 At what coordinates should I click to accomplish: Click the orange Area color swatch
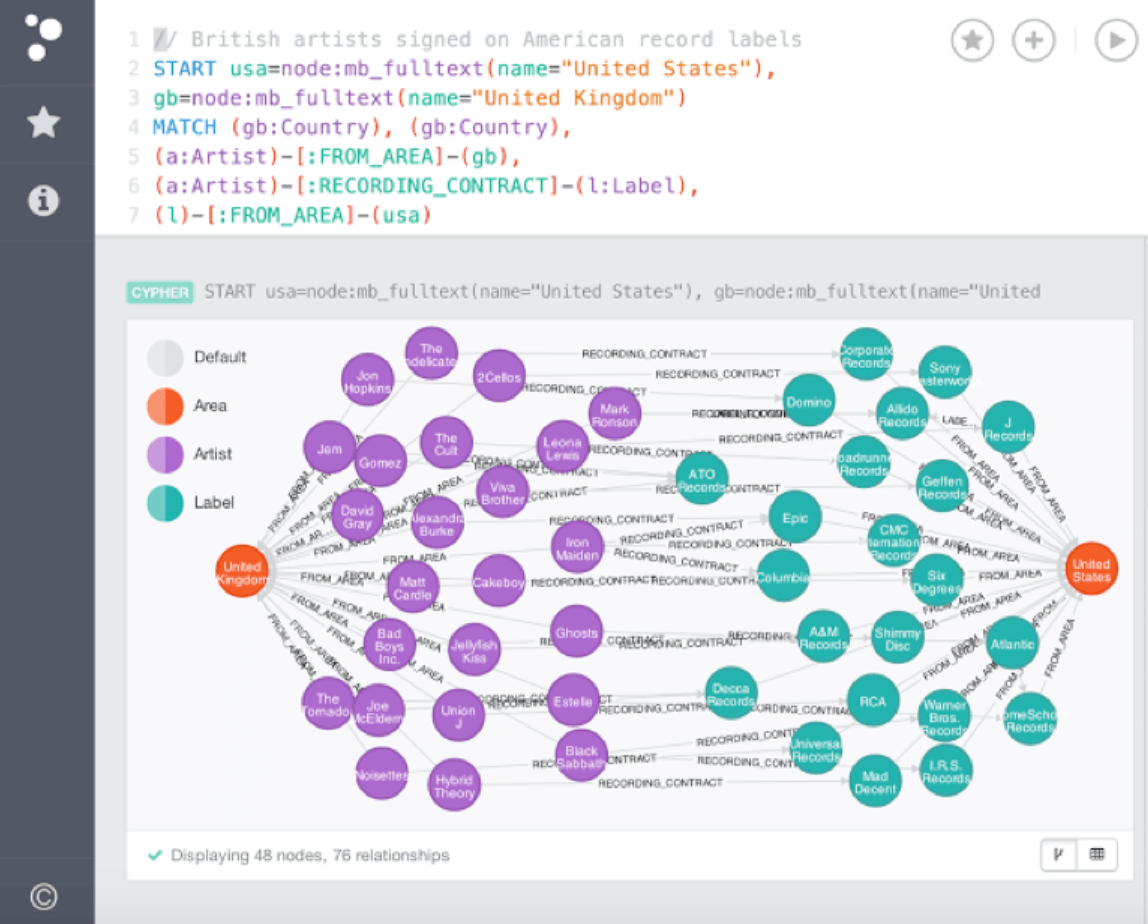click(x=166, y=406)
